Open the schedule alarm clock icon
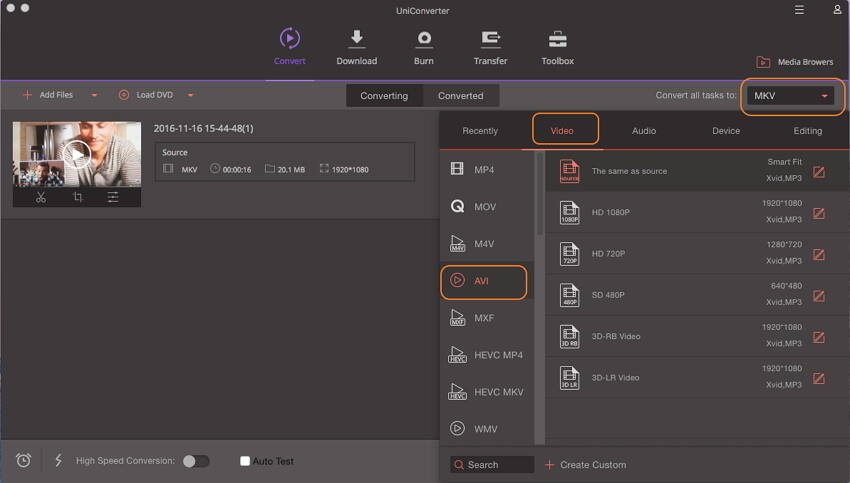 click(23, 461)
